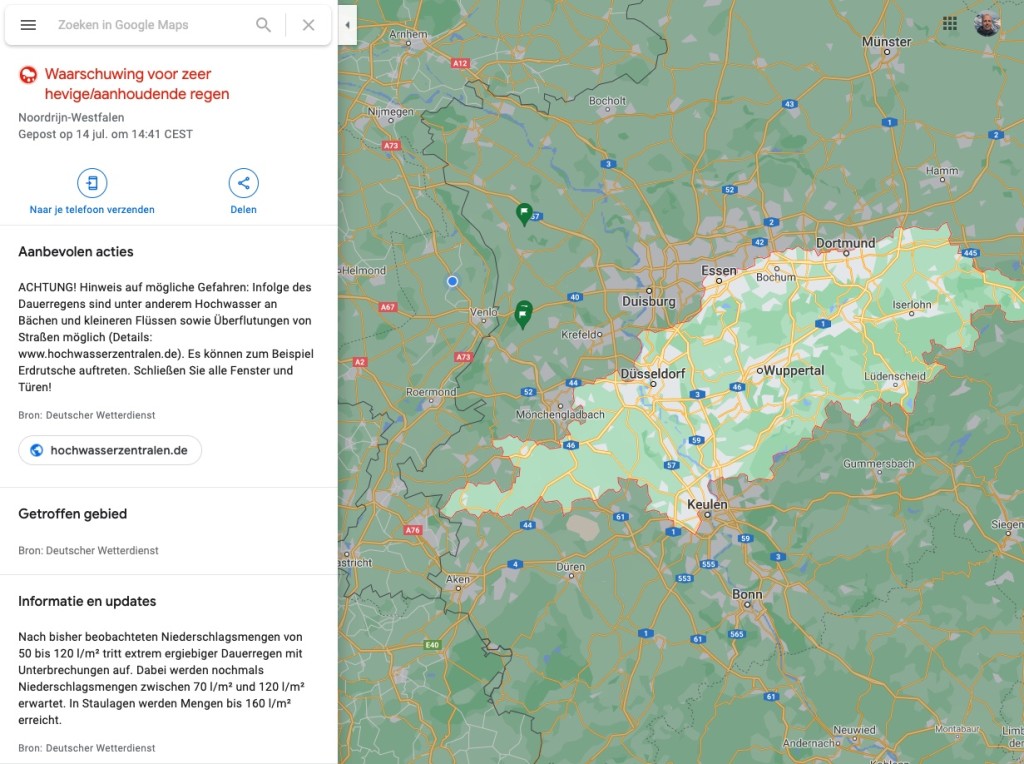Click the warning title heading

coord(137,84)
